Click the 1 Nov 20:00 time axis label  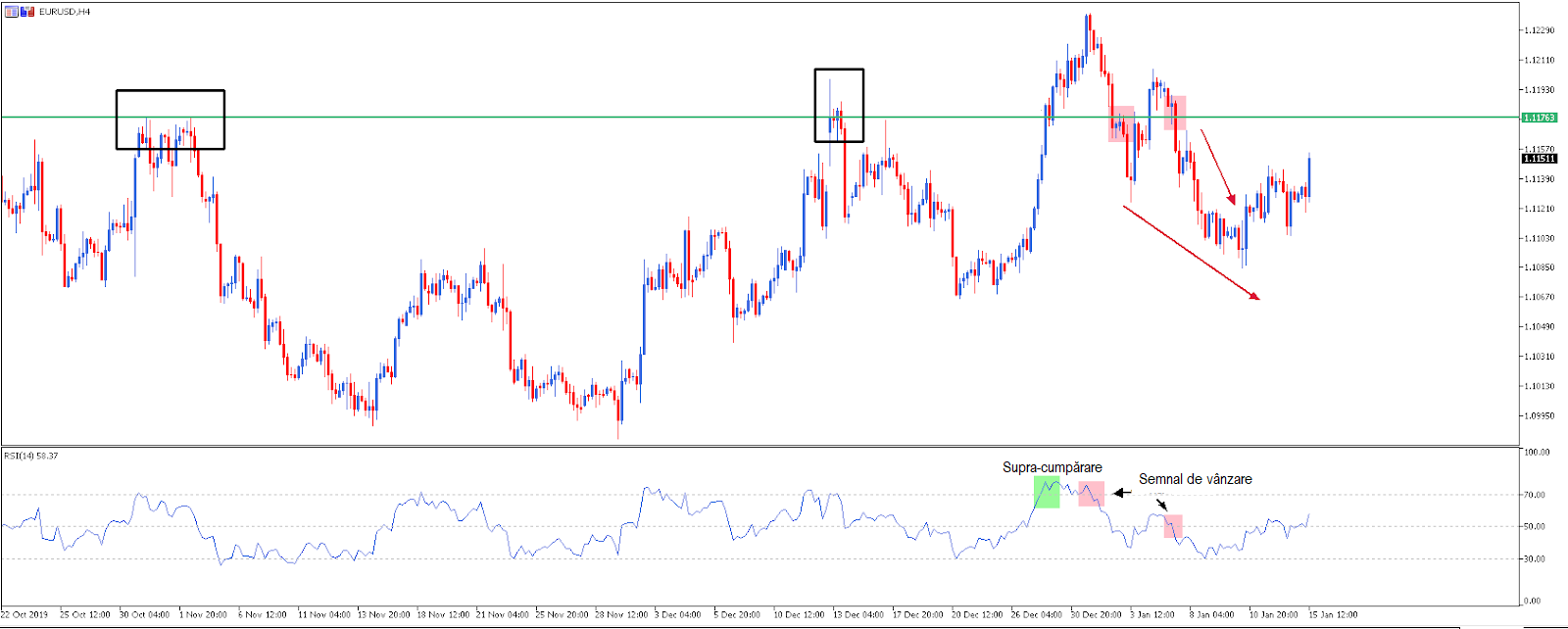click(204, 615)
